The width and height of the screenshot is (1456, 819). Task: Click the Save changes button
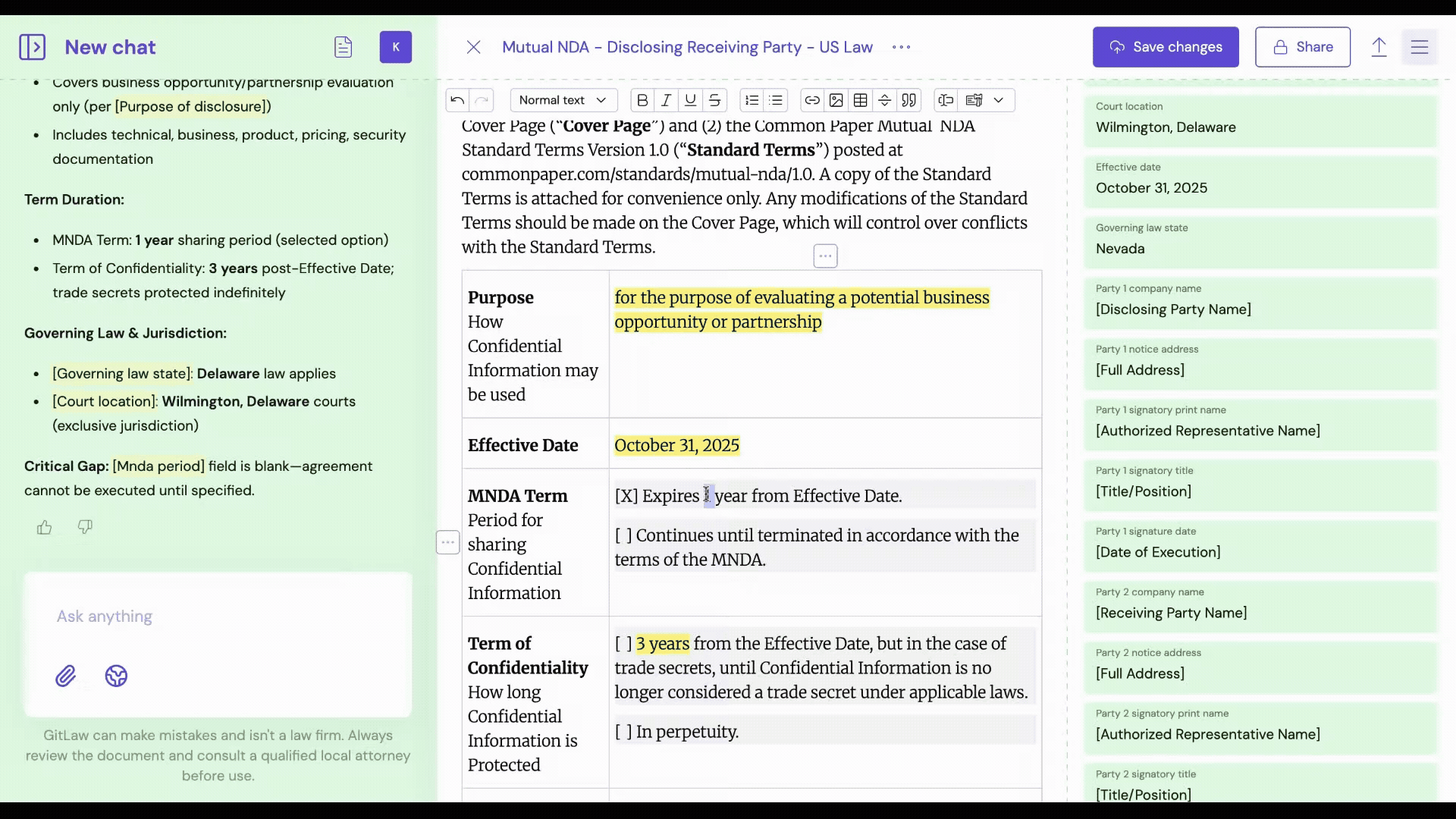(x=1166, y=47)
